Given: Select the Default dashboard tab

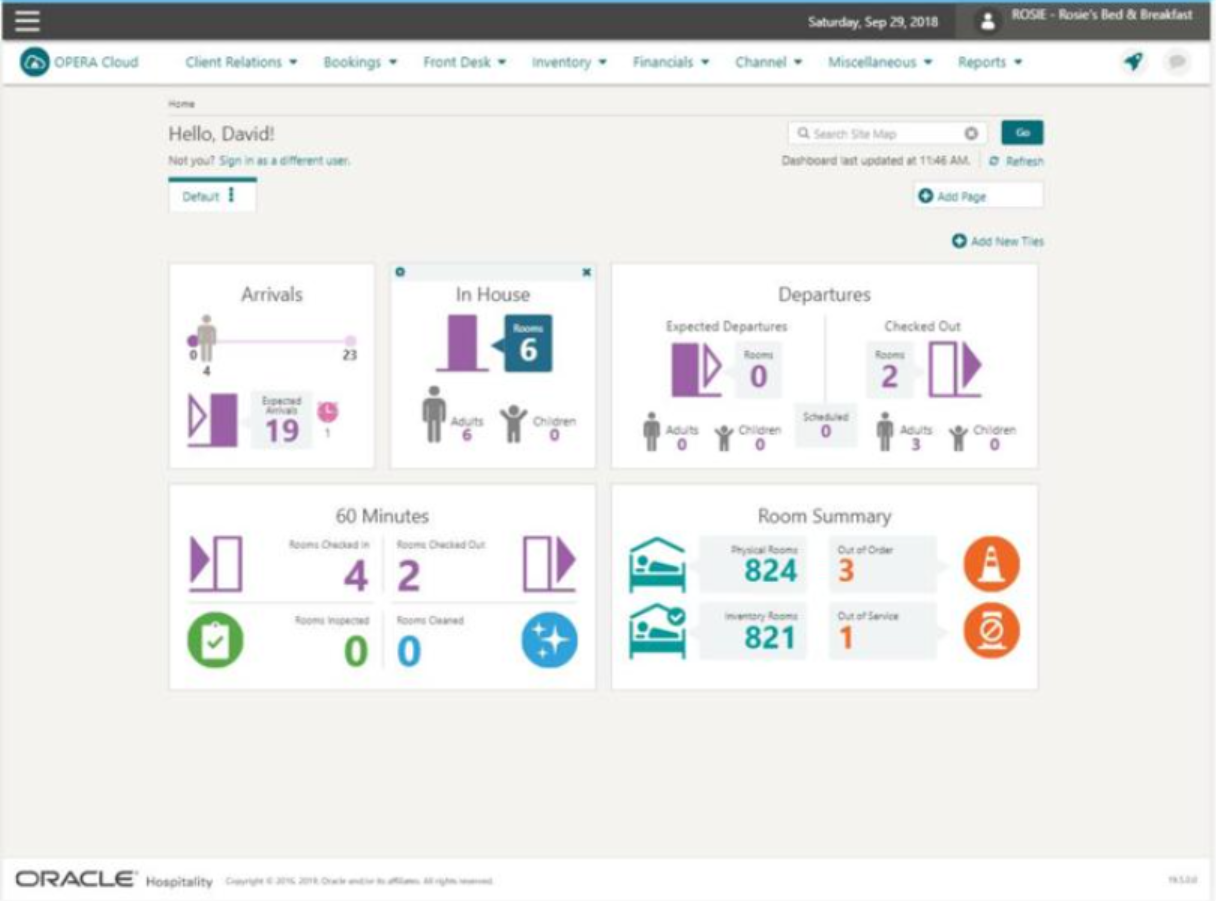Looking at the screenshot, I should pyautogui.click(x=212, y=196).
